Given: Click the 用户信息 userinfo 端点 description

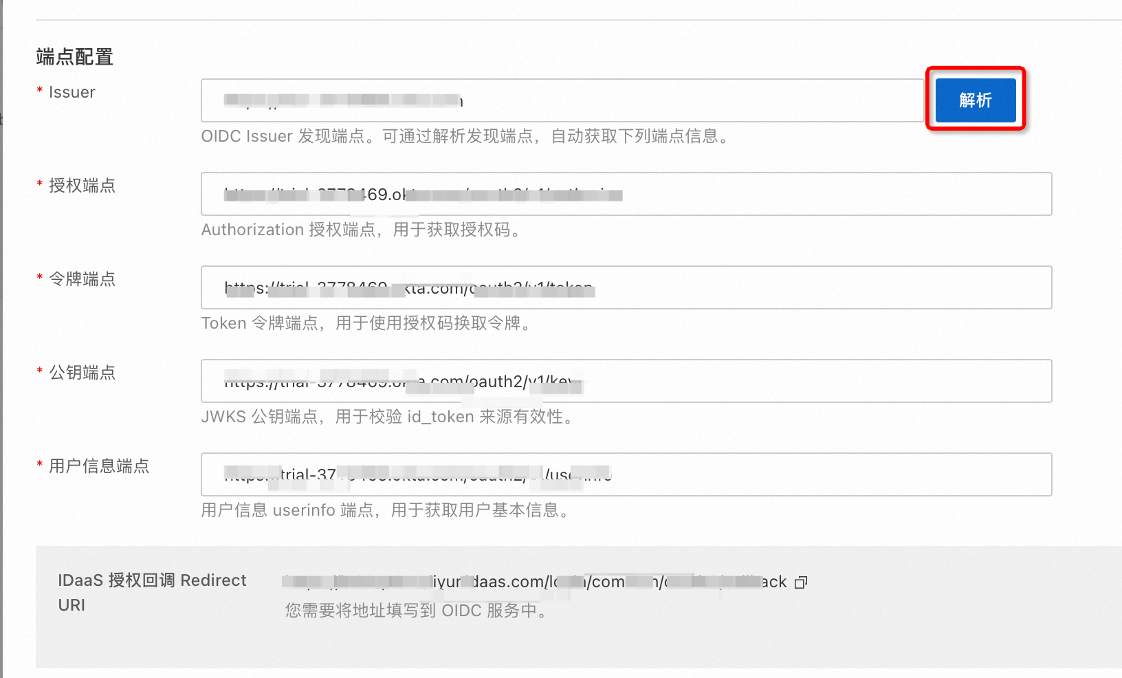Looking at the screenshot, I should tap(385, 511).
